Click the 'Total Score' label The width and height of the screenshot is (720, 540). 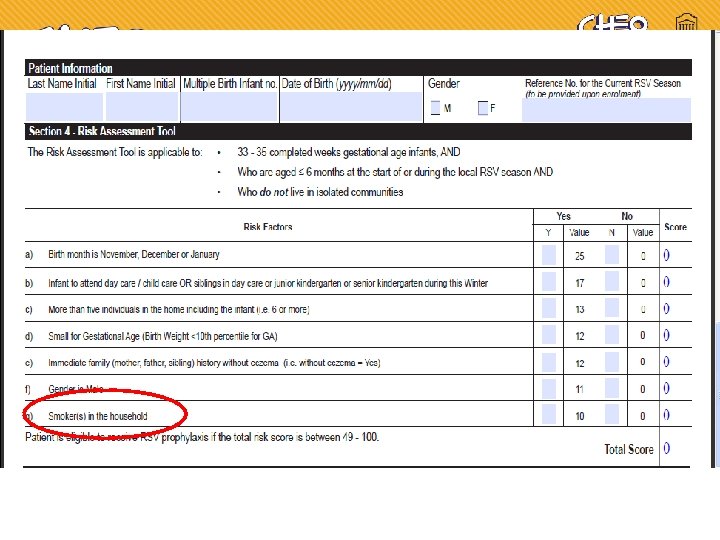[629, 449]
